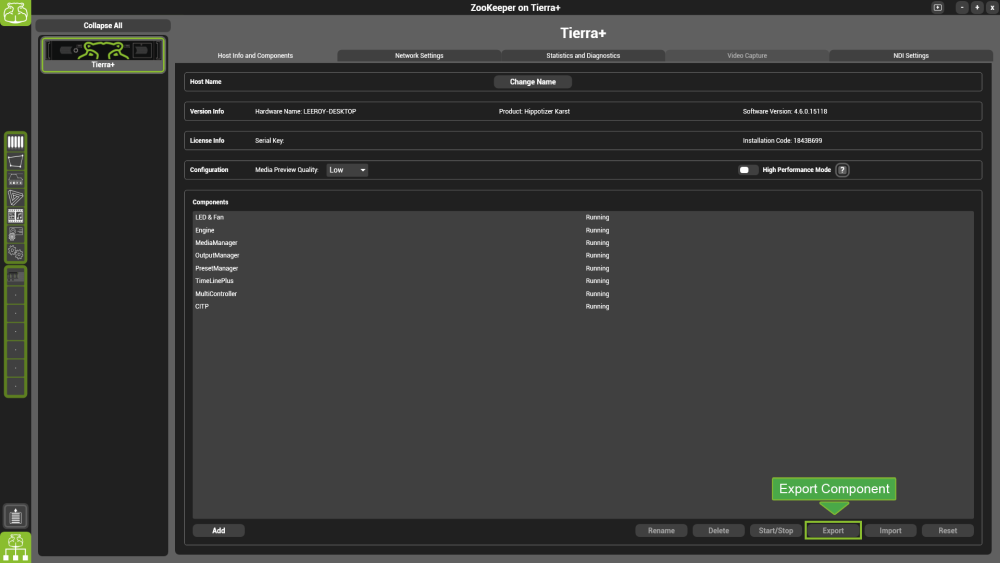Open the media manager film-and-music icon
The height and width of the screenshot is (563, 1000).
click(x=15, y=216)
